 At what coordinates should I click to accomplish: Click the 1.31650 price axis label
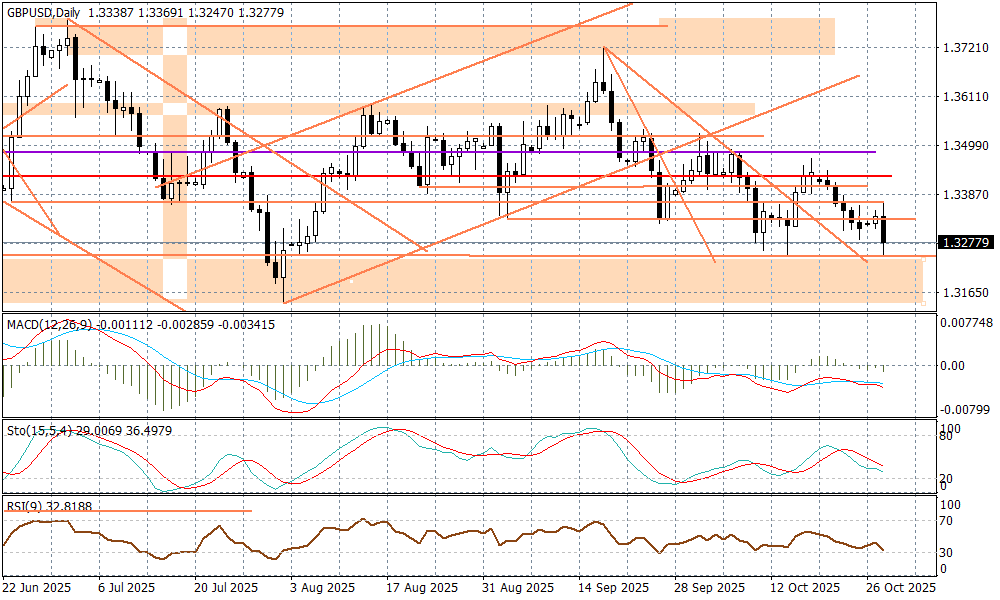[x=965, y=293]
